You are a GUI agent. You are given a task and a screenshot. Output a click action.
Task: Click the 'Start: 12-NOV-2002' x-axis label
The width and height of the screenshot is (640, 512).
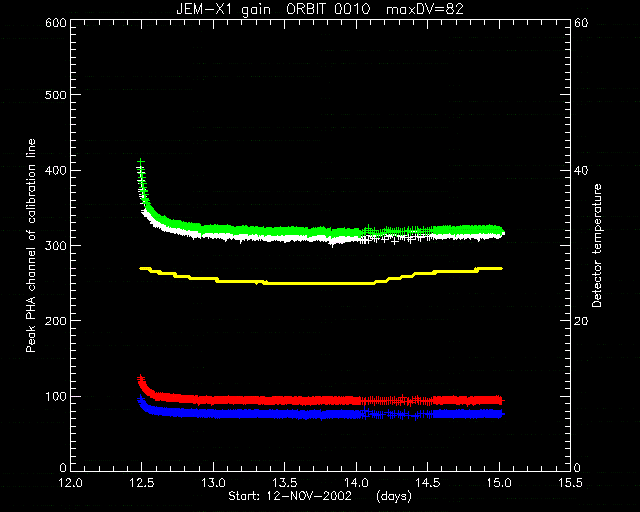point(289,496)
